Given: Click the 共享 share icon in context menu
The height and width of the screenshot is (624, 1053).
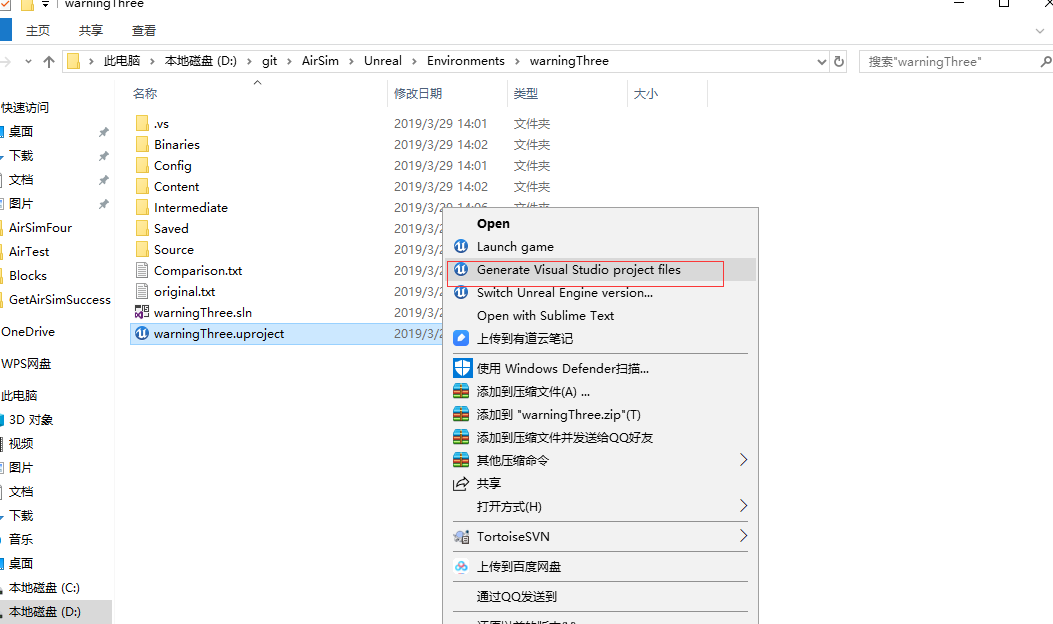Looking at the screenshot, I should click(x=463, y=483).
